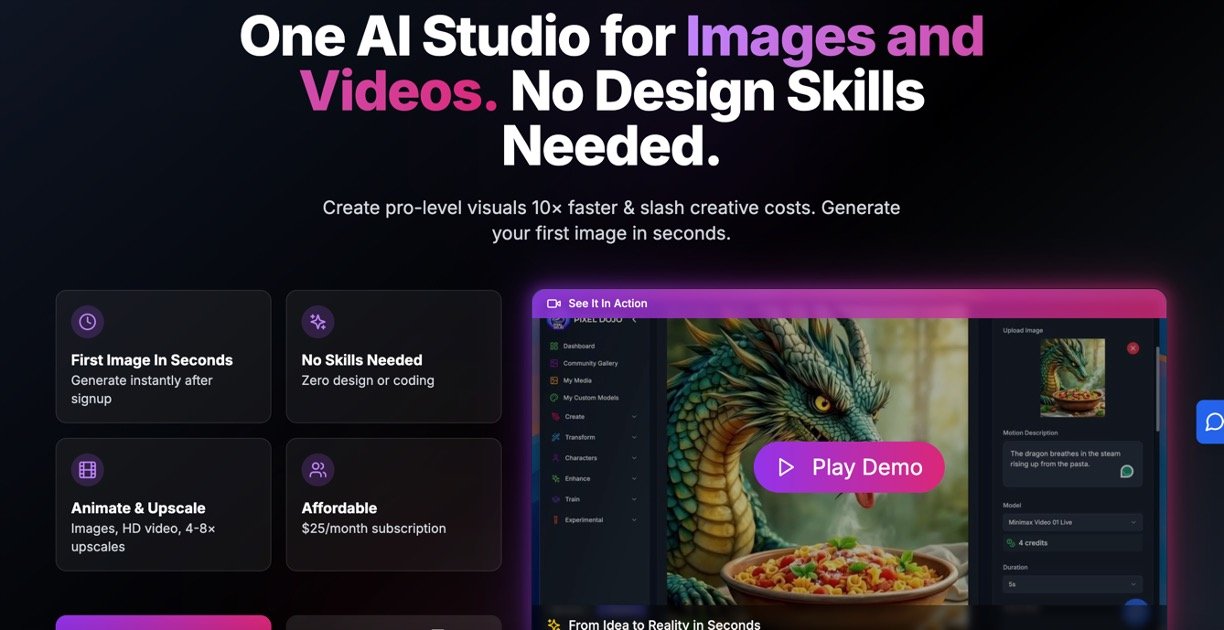Viewport: 1224px width, 630px height.
Task: Open the Dashboard from the sidebar
Action: [552, 345]
